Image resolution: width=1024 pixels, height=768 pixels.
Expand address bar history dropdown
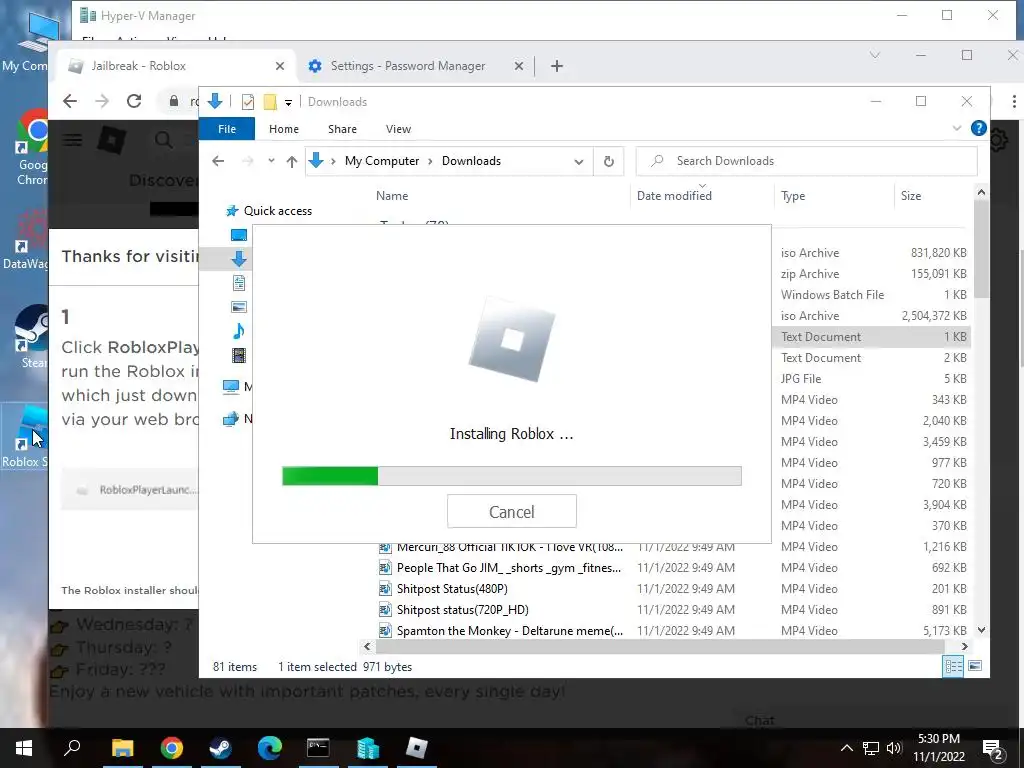(579, 161)
